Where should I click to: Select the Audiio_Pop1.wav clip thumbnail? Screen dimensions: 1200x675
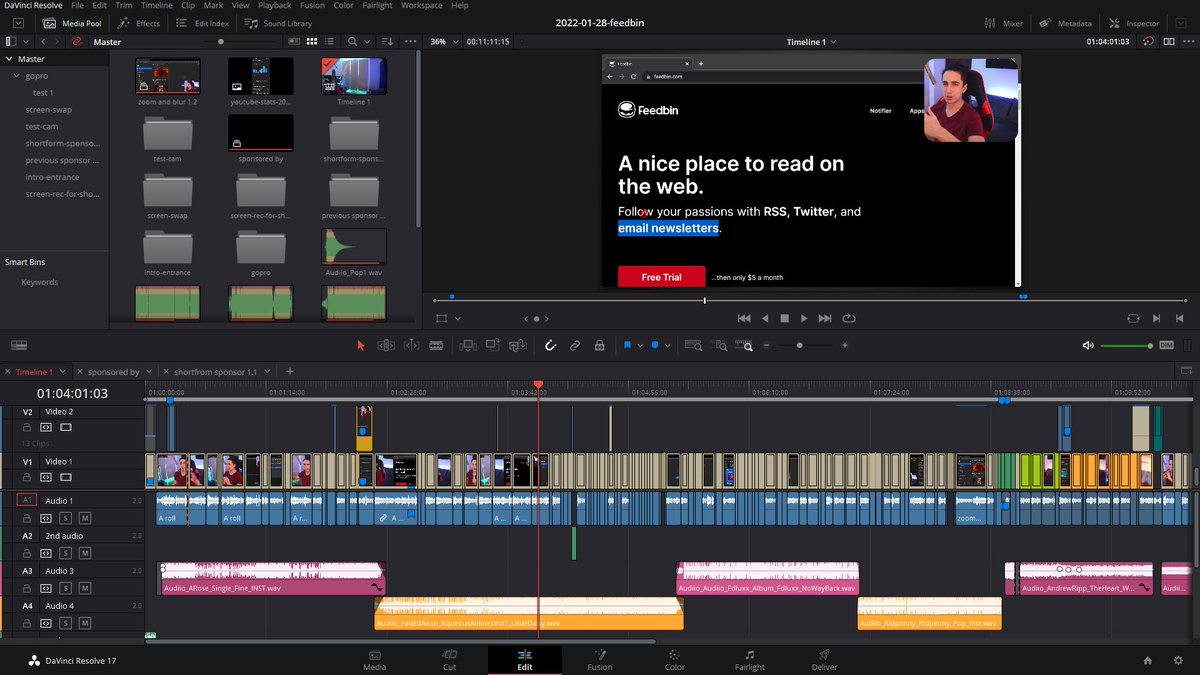coord(354,246)
